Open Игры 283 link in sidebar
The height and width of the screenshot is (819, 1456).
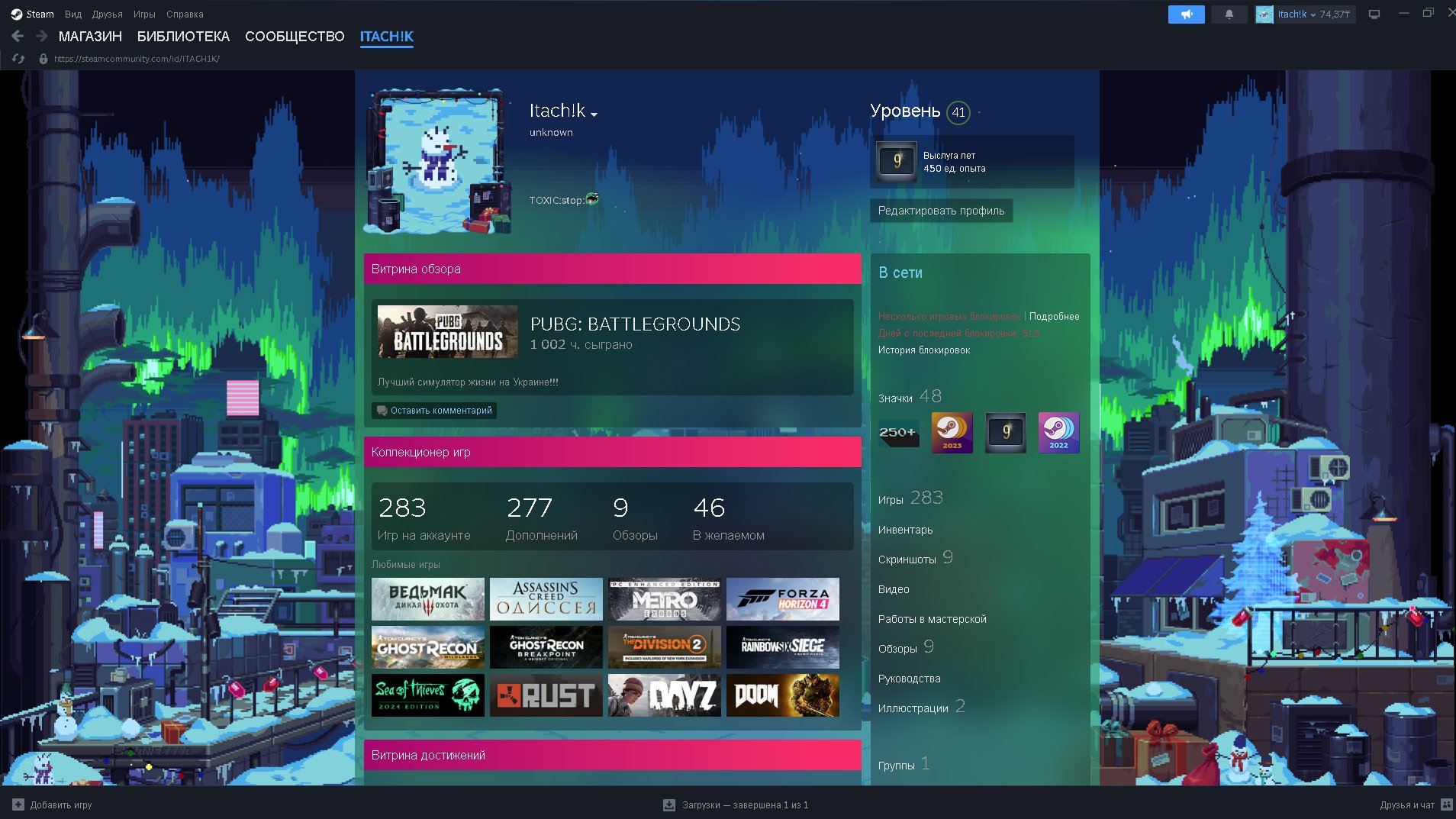tap(910, 498)
